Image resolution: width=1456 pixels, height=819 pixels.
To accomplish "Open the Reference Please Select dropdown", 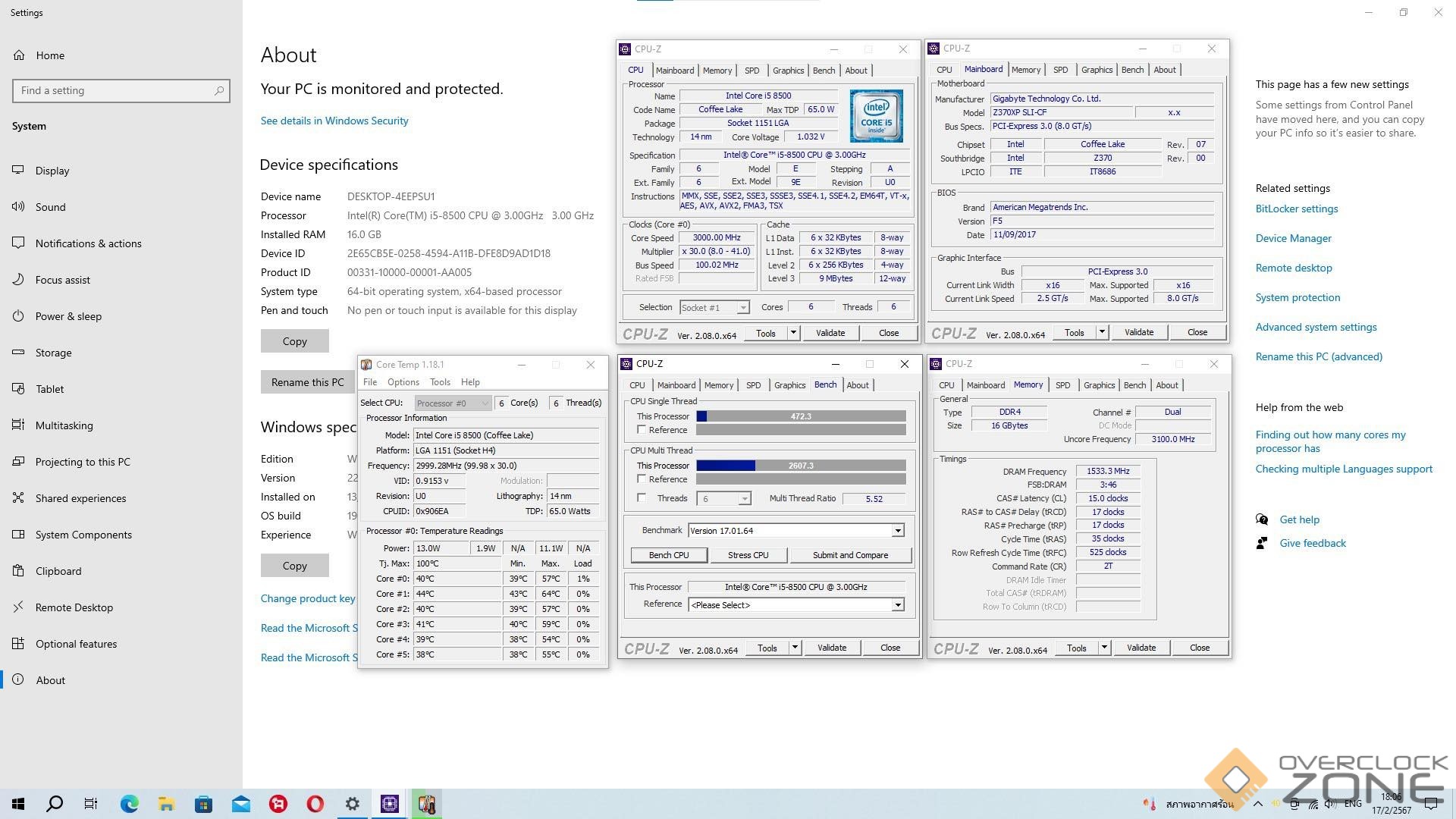I will pos(898,605).
